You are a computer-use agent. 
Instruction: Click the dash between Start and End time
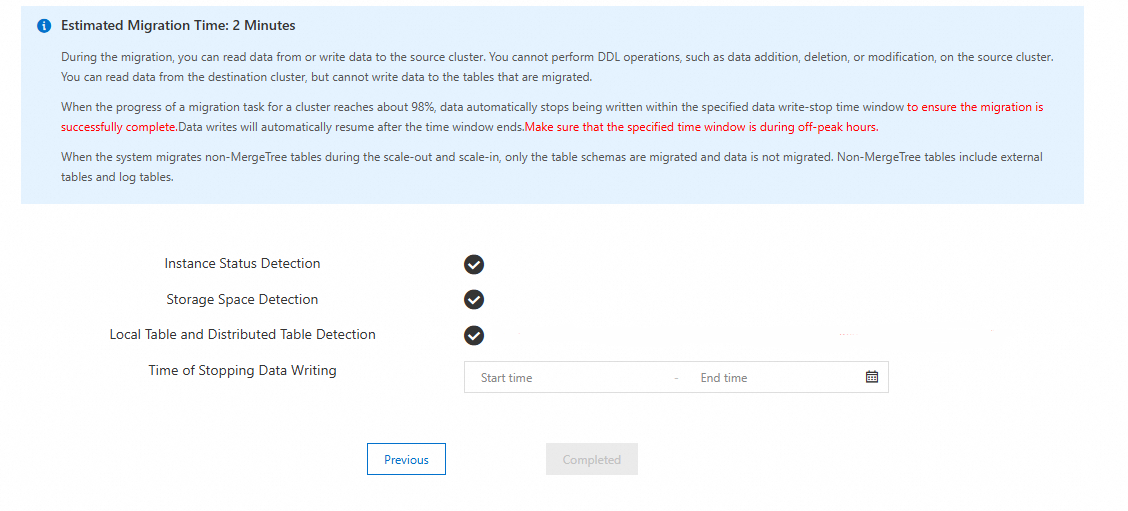click(677, 378)
